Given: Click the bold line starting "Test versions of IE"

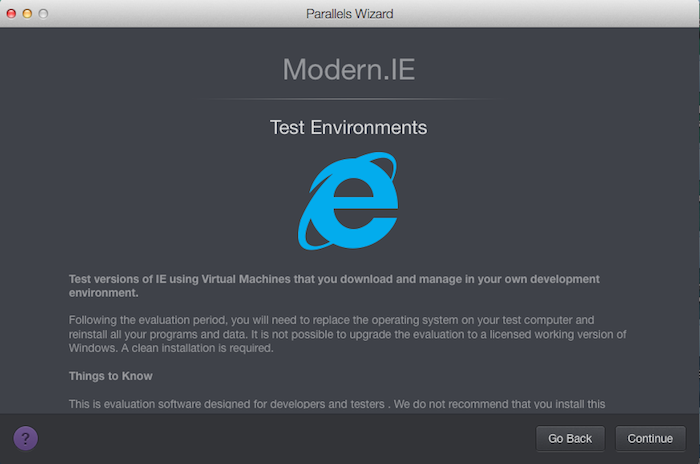Looking at the screenshot, I should click(334, 279).
